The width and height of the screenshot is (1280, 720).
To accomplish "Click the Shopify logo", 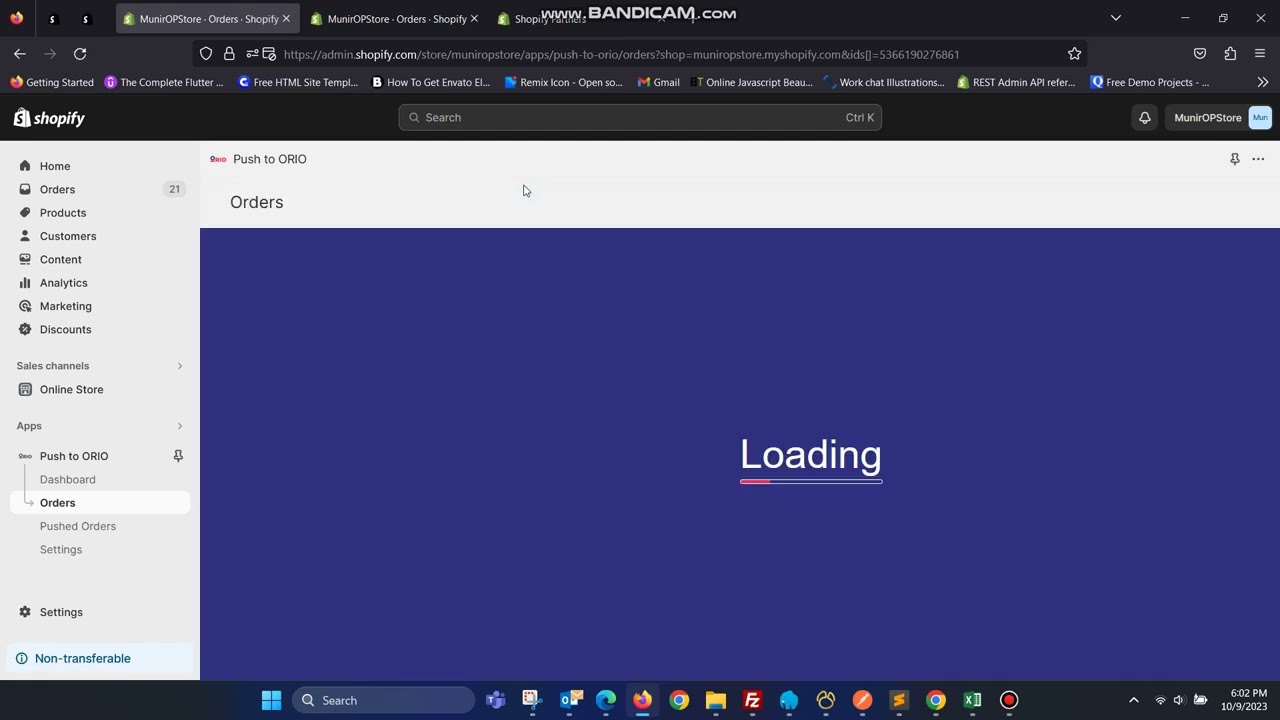I will (x=49, y=118).
